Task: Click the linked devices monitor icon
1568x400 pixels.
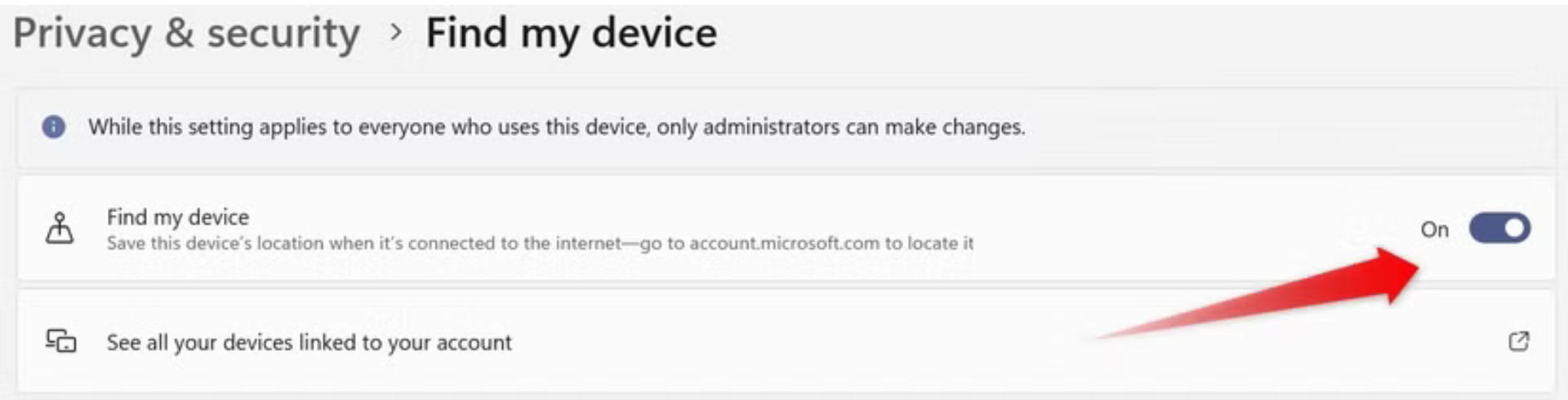Action: click(x=60, y=340)
